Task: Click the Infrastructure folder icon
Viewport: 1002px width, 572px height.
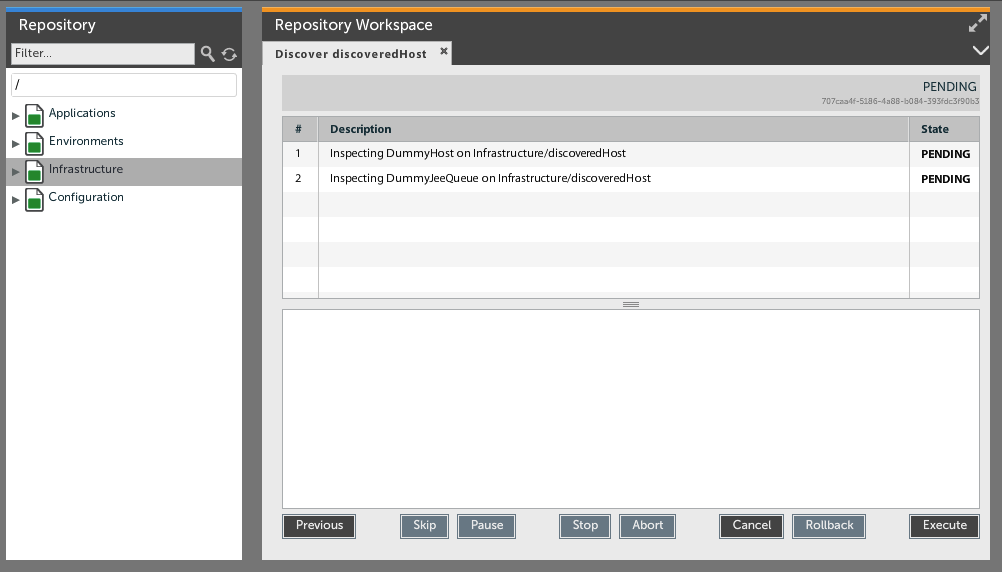Action: [34, 171]
